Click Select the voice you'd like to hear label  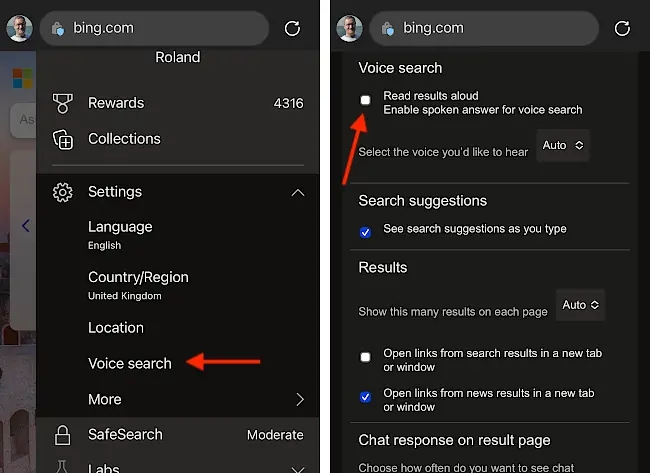[x=443, y=152]
